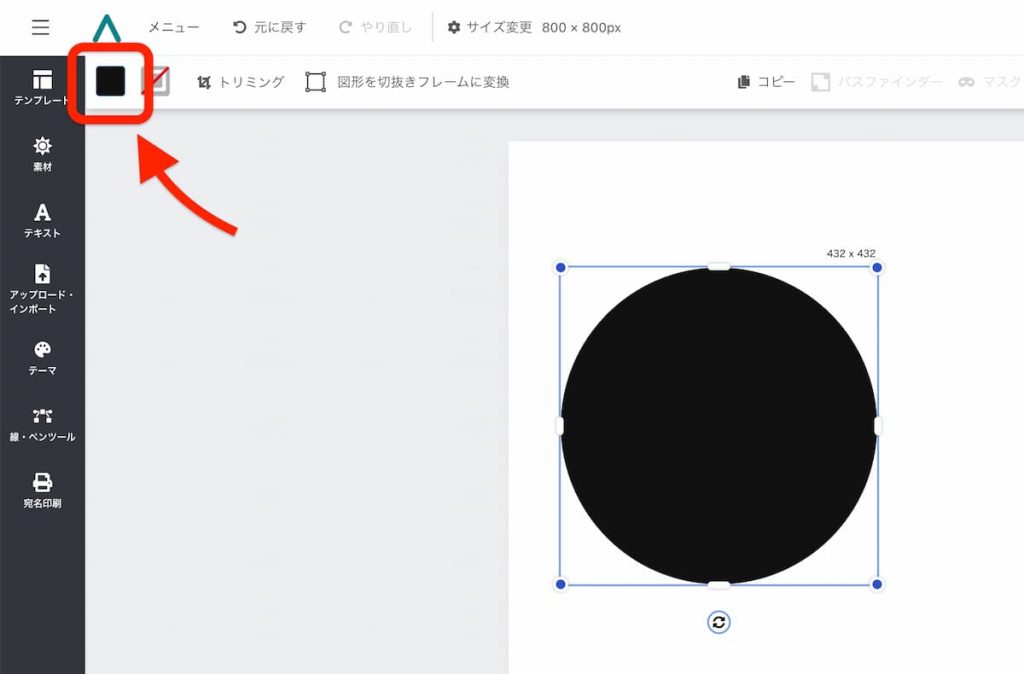Screen dimensions: 1024x674
Task: Open the stroke color swatch
Action: point(156,81)
